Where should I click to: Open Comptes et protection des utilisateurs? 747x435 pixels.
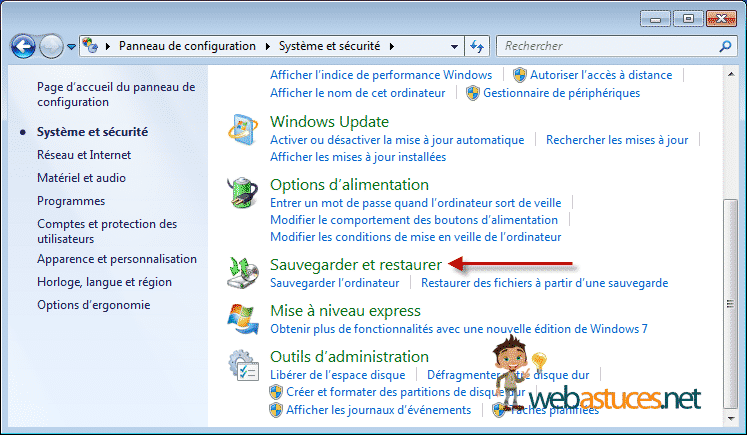[107, 231]
